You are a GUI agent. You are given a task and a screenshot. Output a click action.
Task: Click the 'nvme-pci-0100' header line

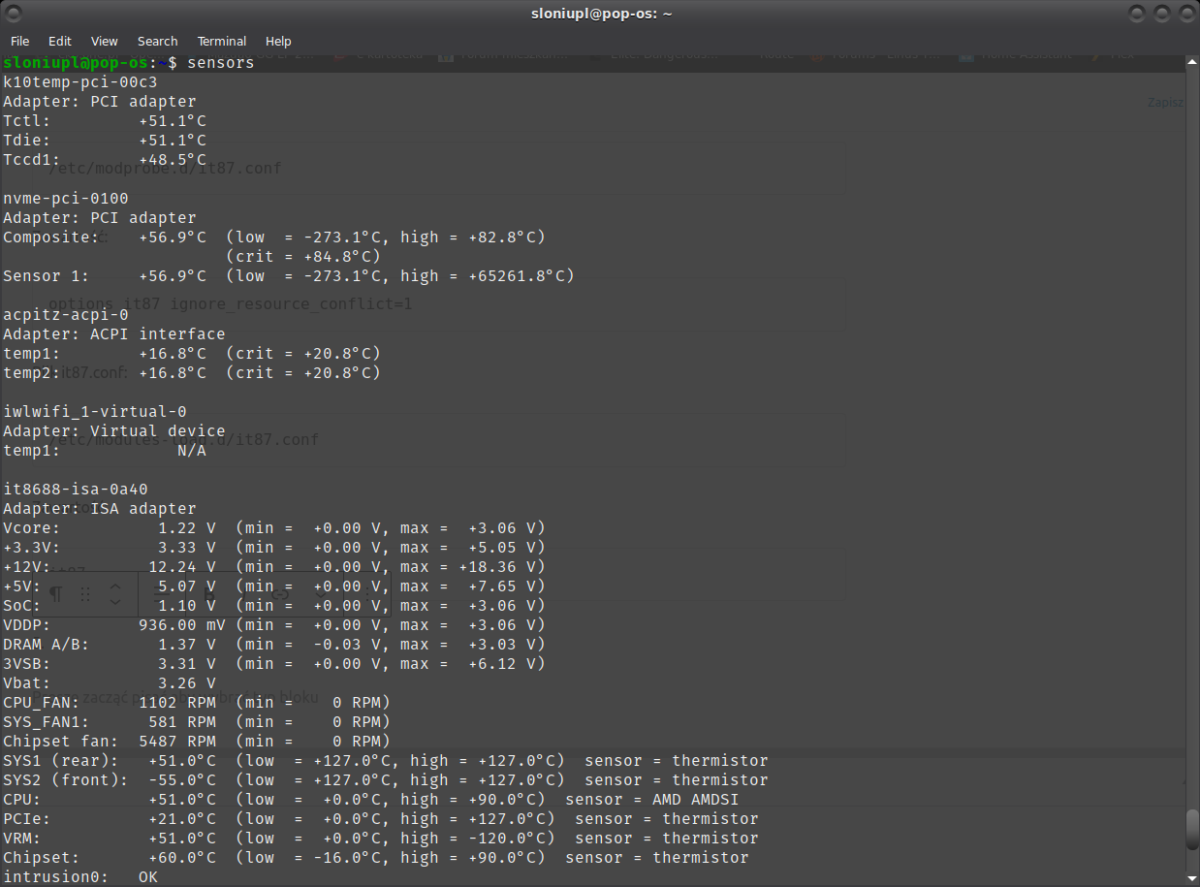[x=66, y=198]
